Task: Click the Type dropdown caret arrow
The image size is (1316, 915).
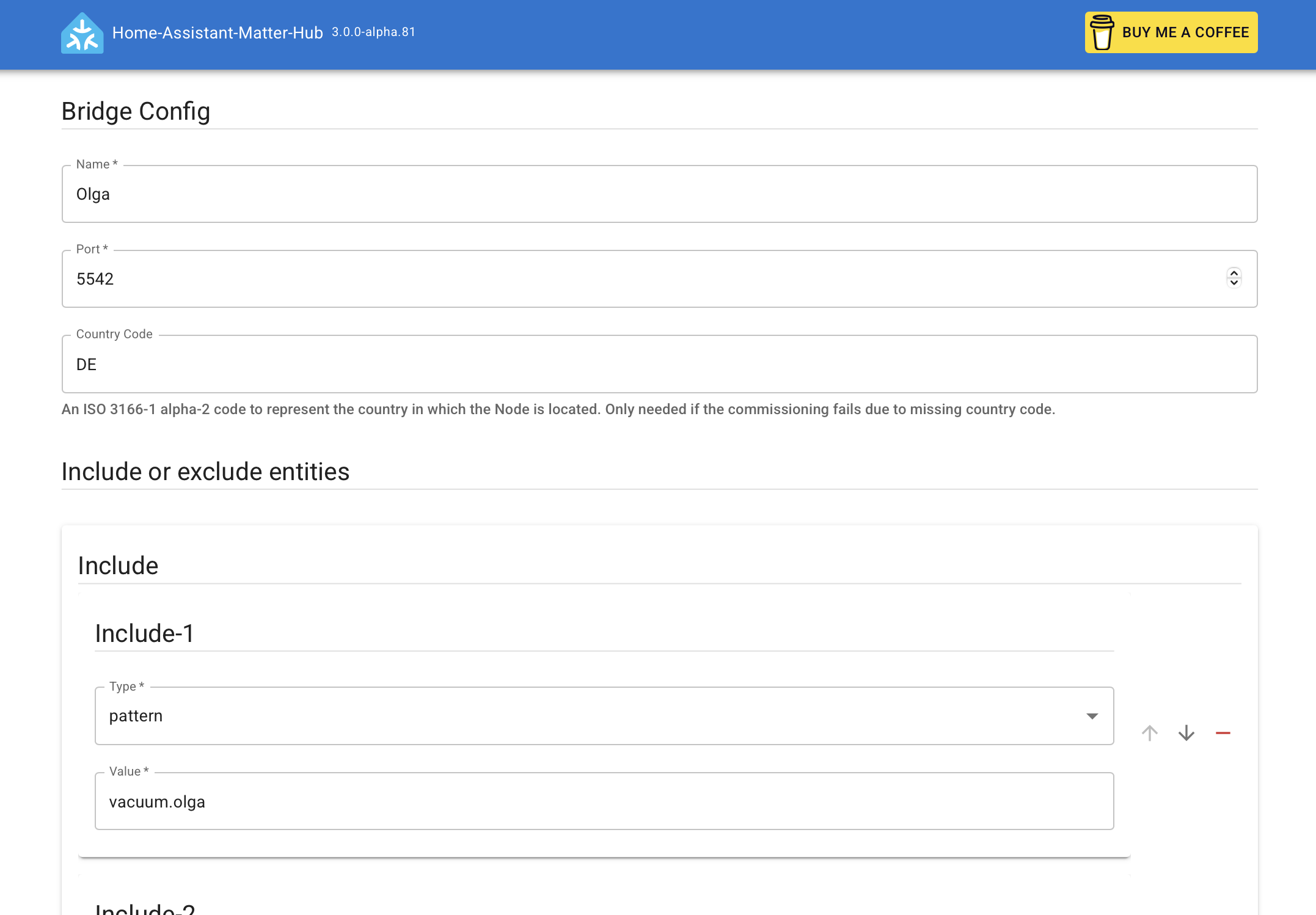Action: pyautogui.click(x=1092, y=716)
